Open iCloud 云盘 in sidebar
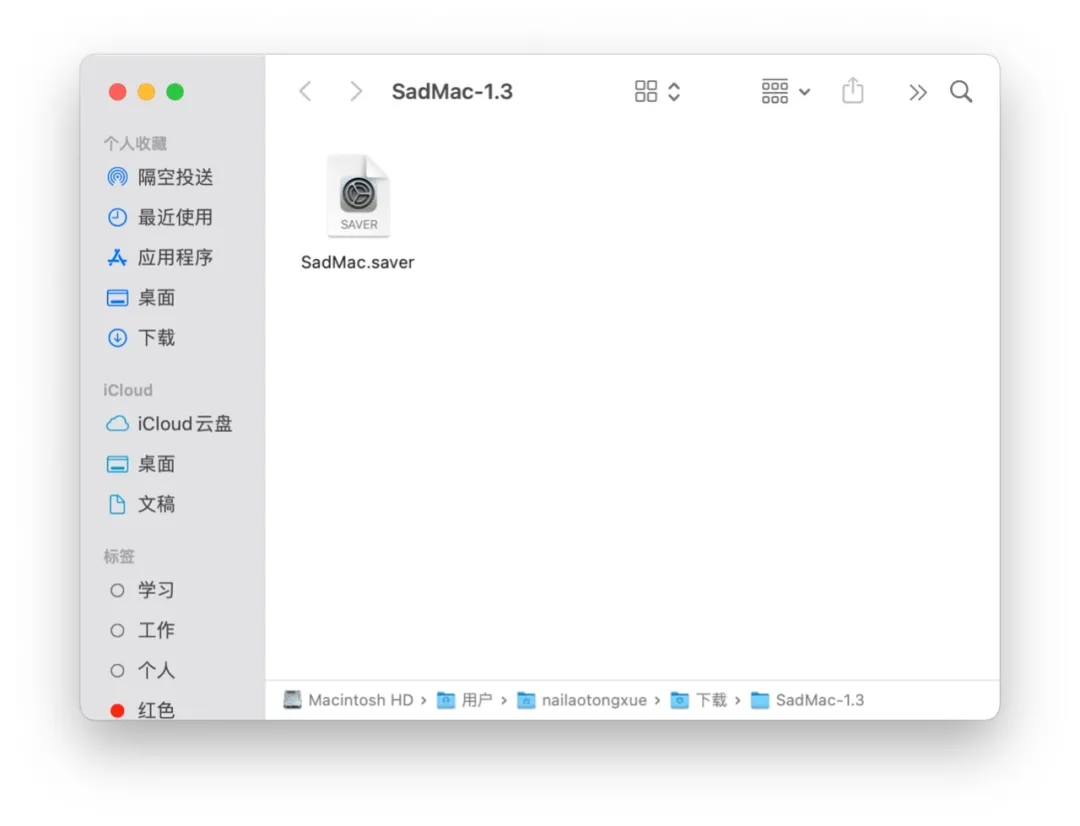 (x=169, y=424)
